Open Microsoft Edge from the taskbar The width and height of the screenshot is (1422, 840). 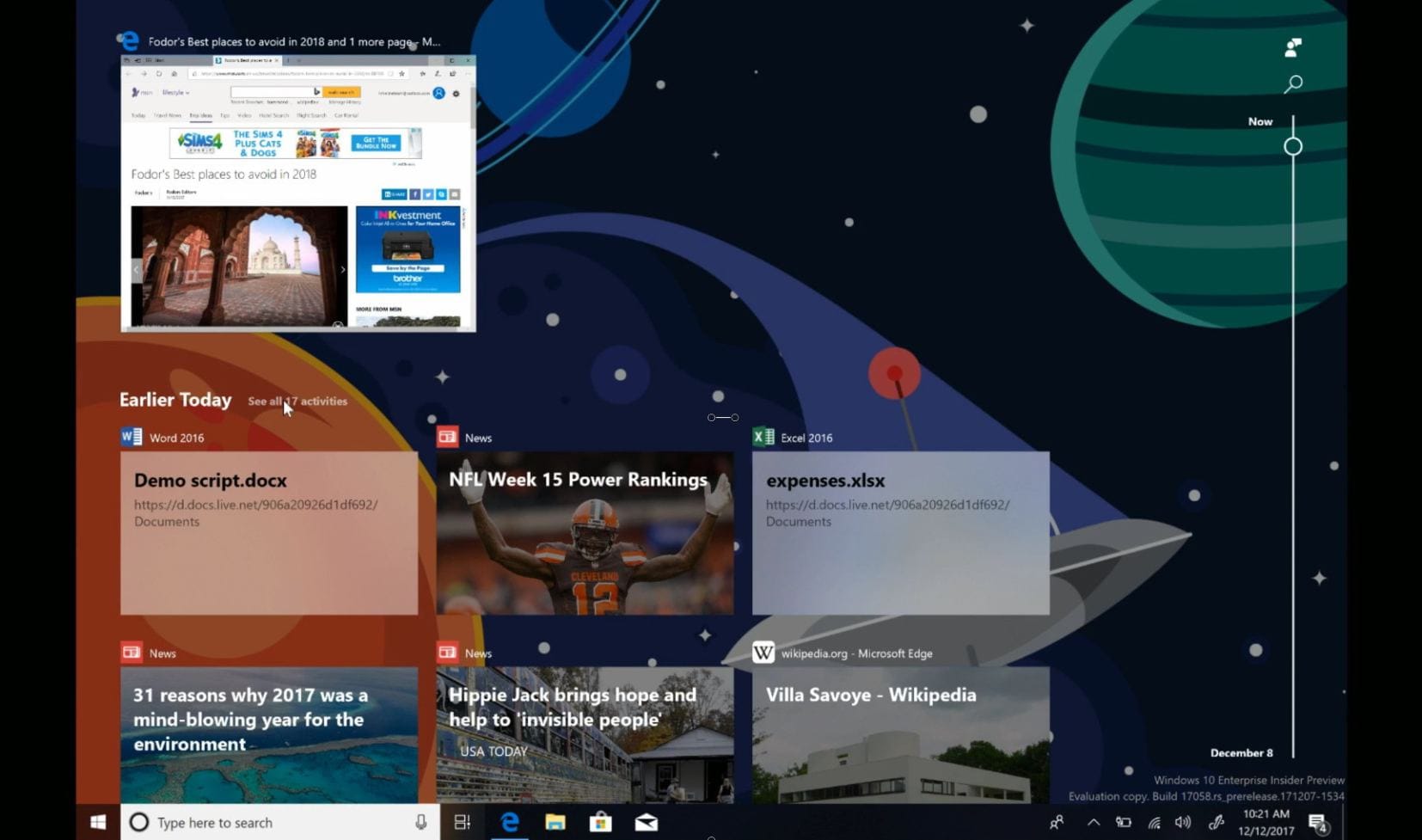(510, 822)
